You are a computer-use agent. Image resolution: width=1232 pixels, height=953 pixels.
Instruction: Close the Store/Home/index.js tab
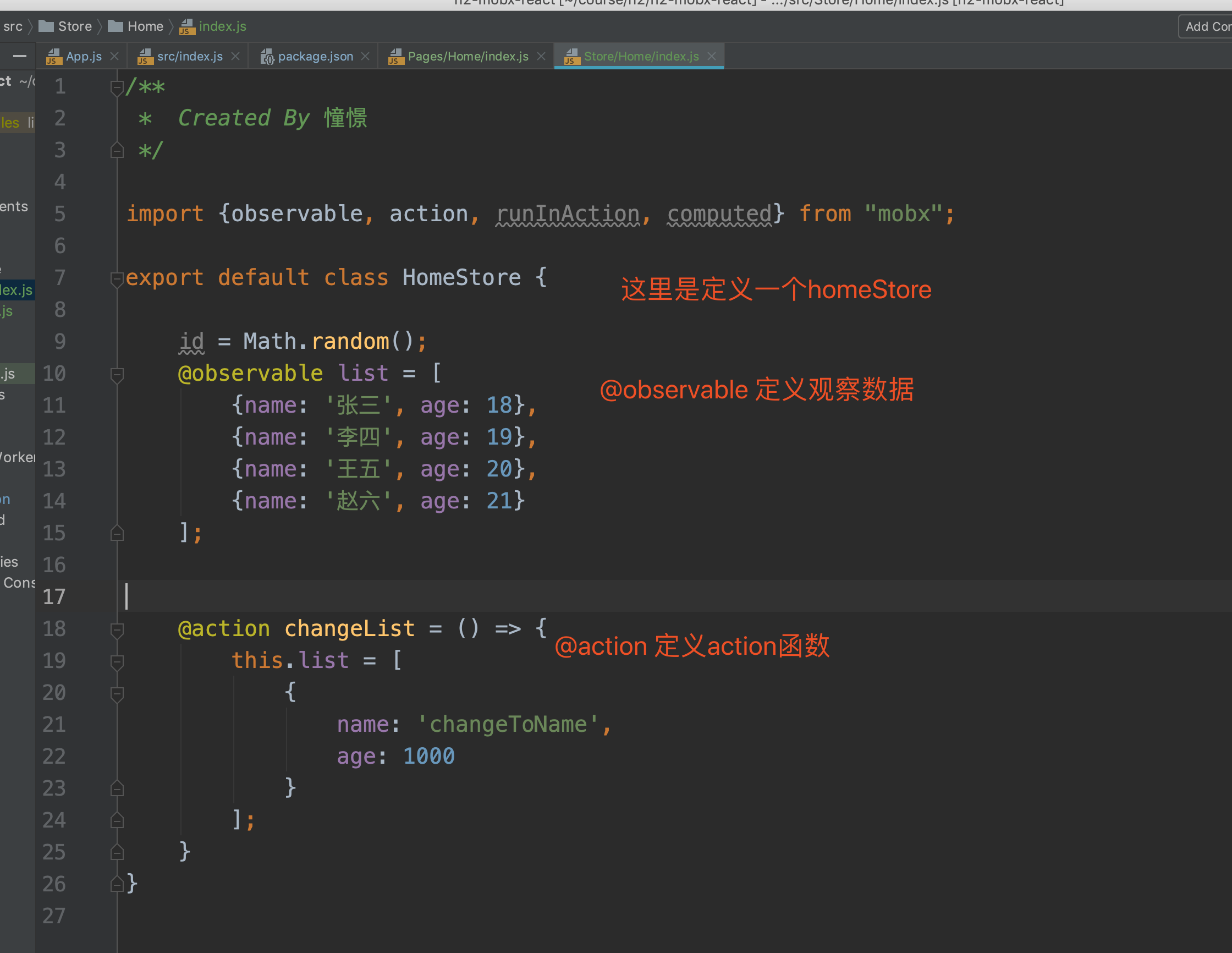tap(711, 57)
